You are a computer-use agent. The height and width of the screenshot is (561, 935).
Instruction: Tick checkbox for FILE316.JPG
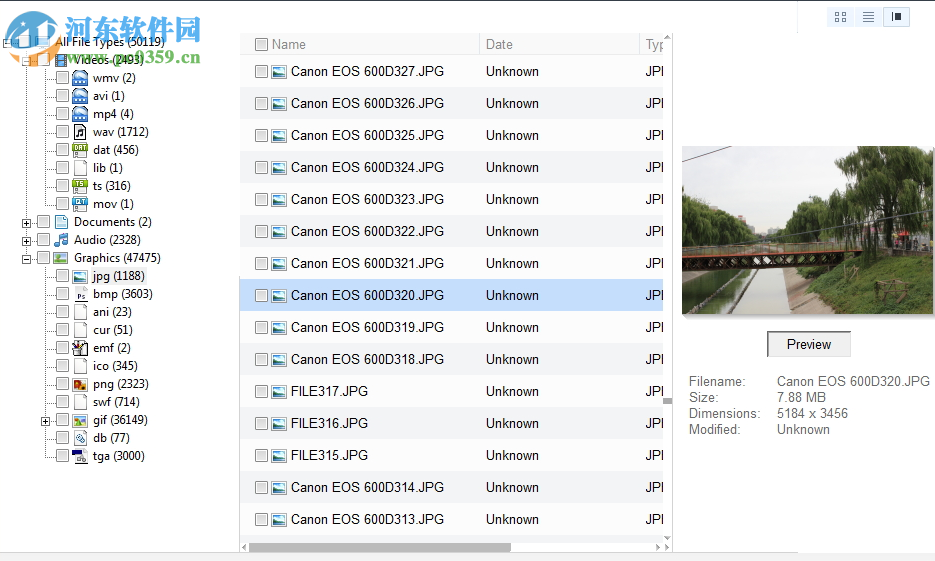261,424
